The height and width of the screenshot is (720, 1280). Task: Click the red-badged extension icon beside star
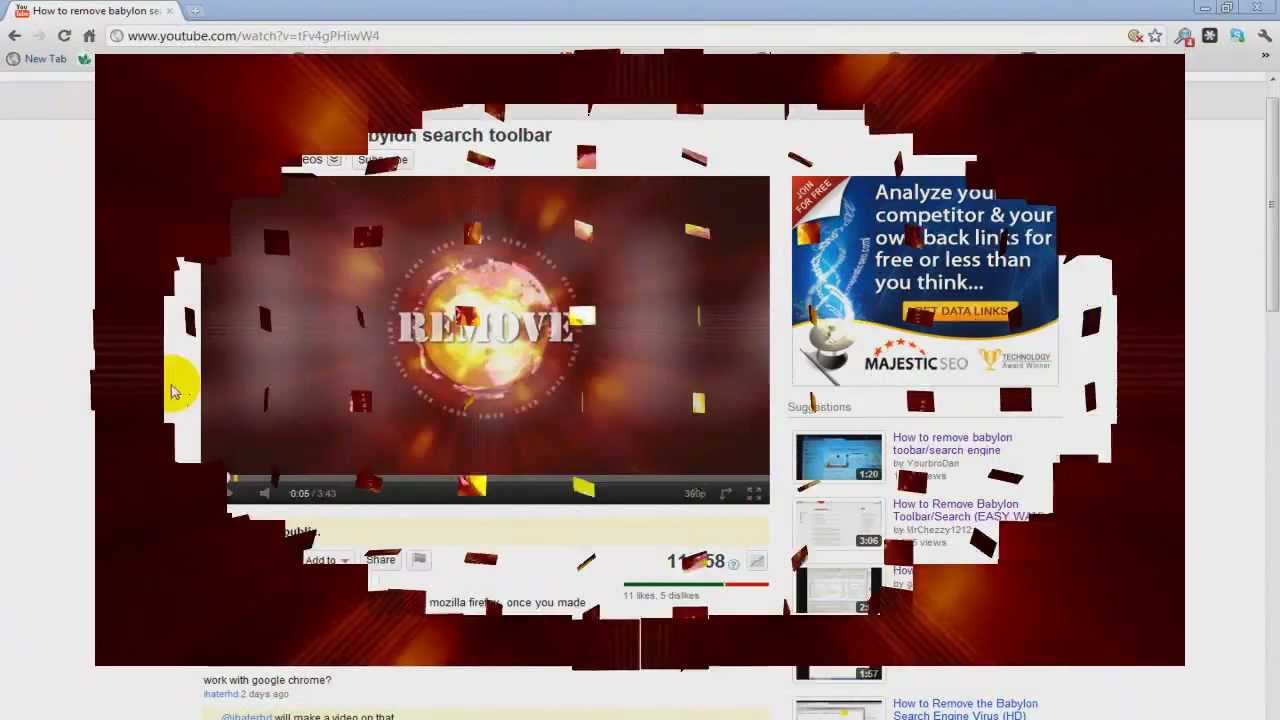(x=1184, y=36)
